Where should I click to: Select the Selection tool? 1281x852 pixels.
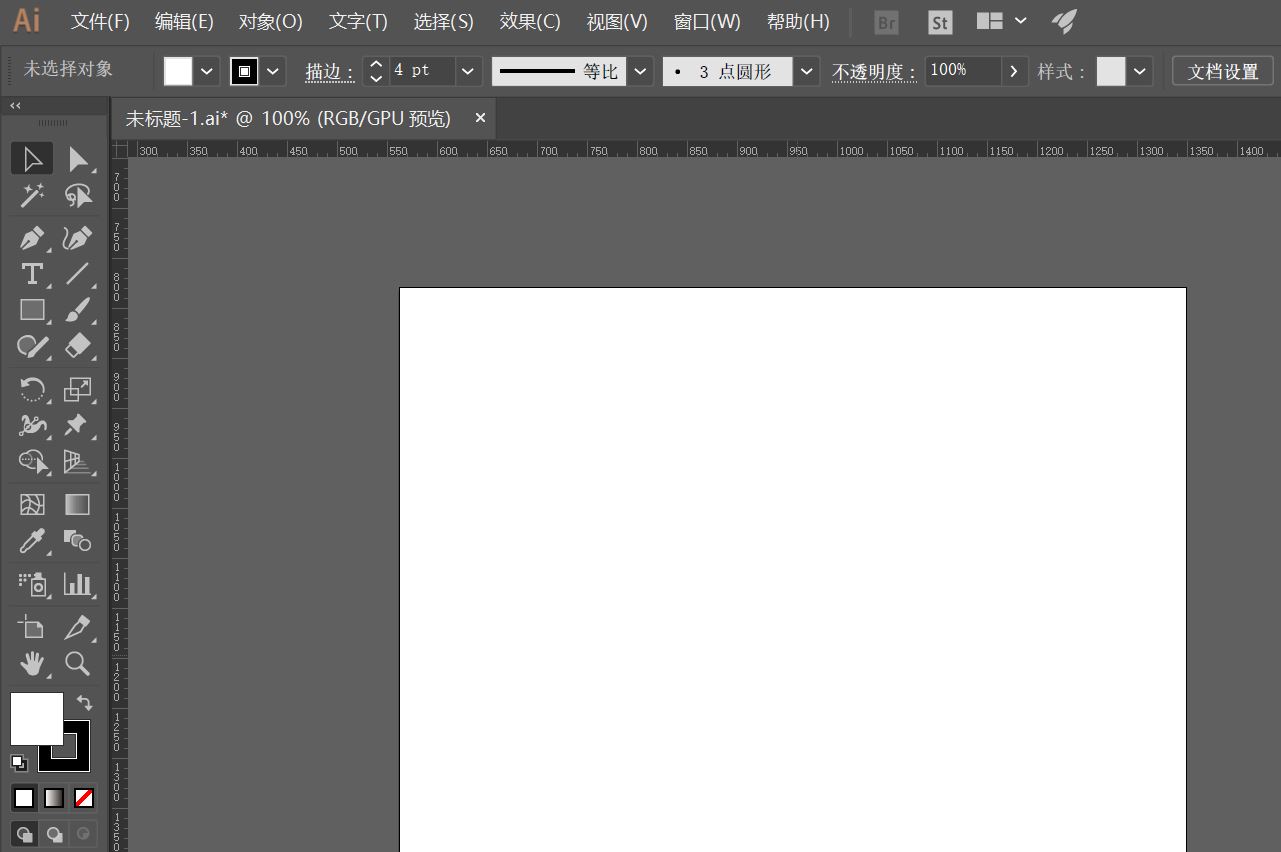coord(31,158)
